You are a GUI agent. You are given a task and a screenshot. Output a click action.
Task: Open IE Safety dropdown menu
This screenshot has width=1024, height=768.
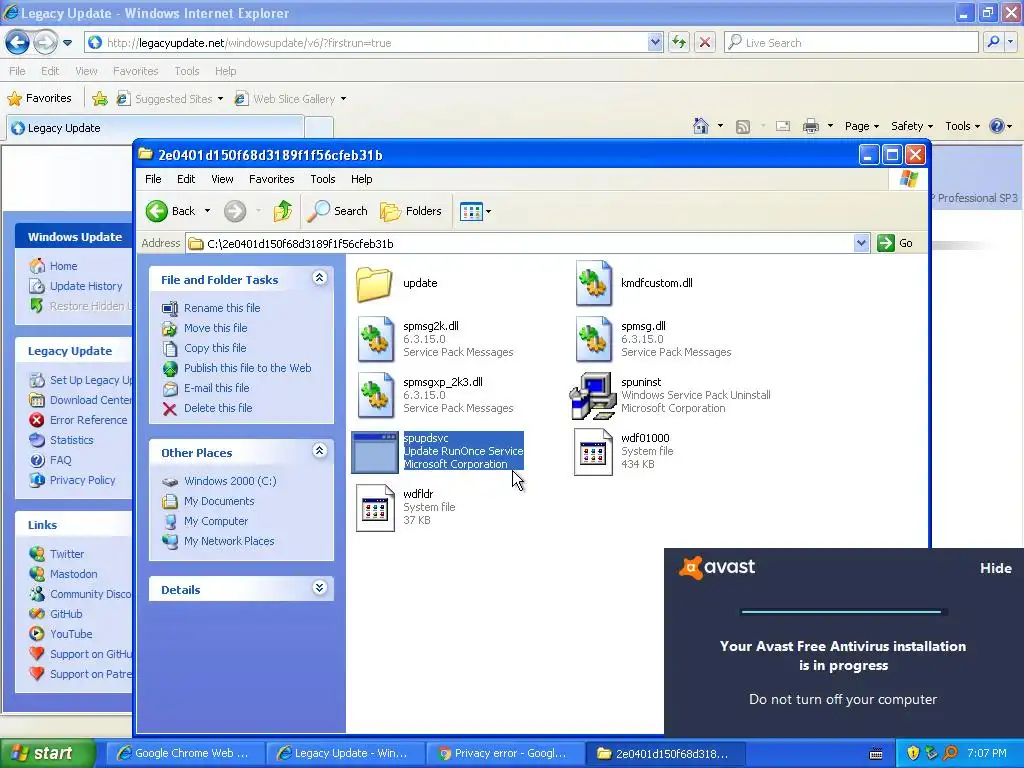912,126
